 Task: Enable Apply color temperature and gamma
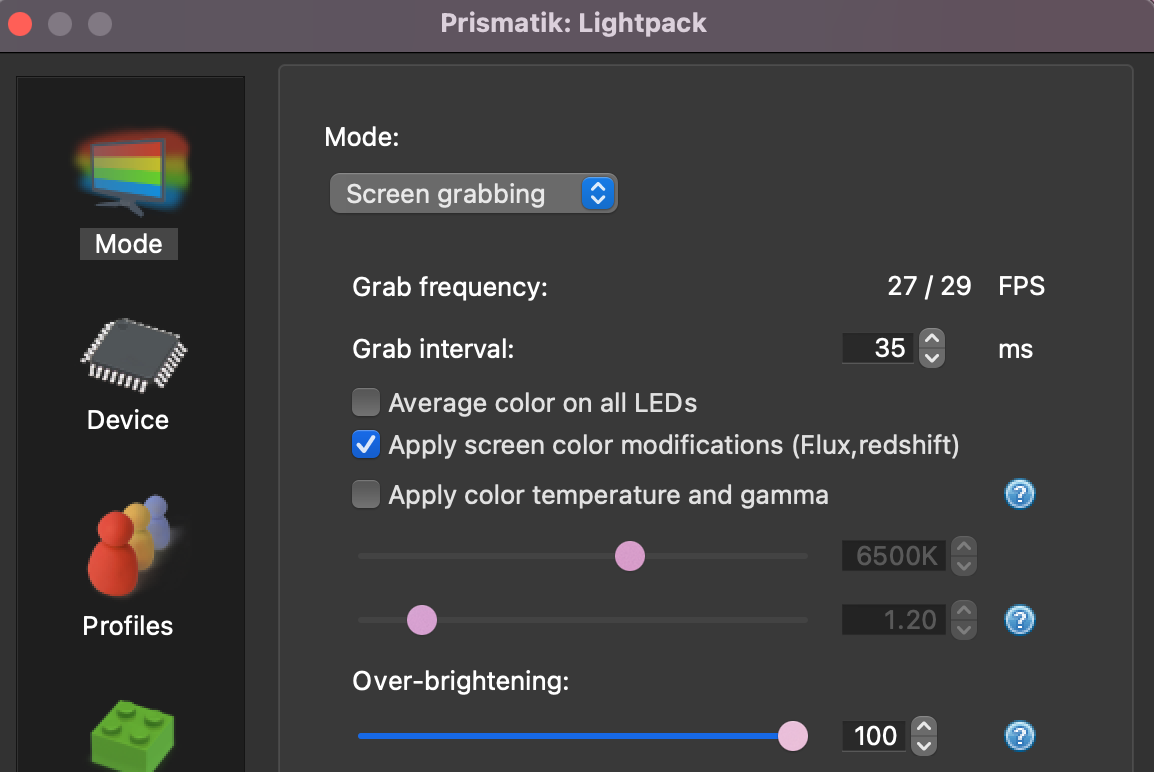pos(366,494)
